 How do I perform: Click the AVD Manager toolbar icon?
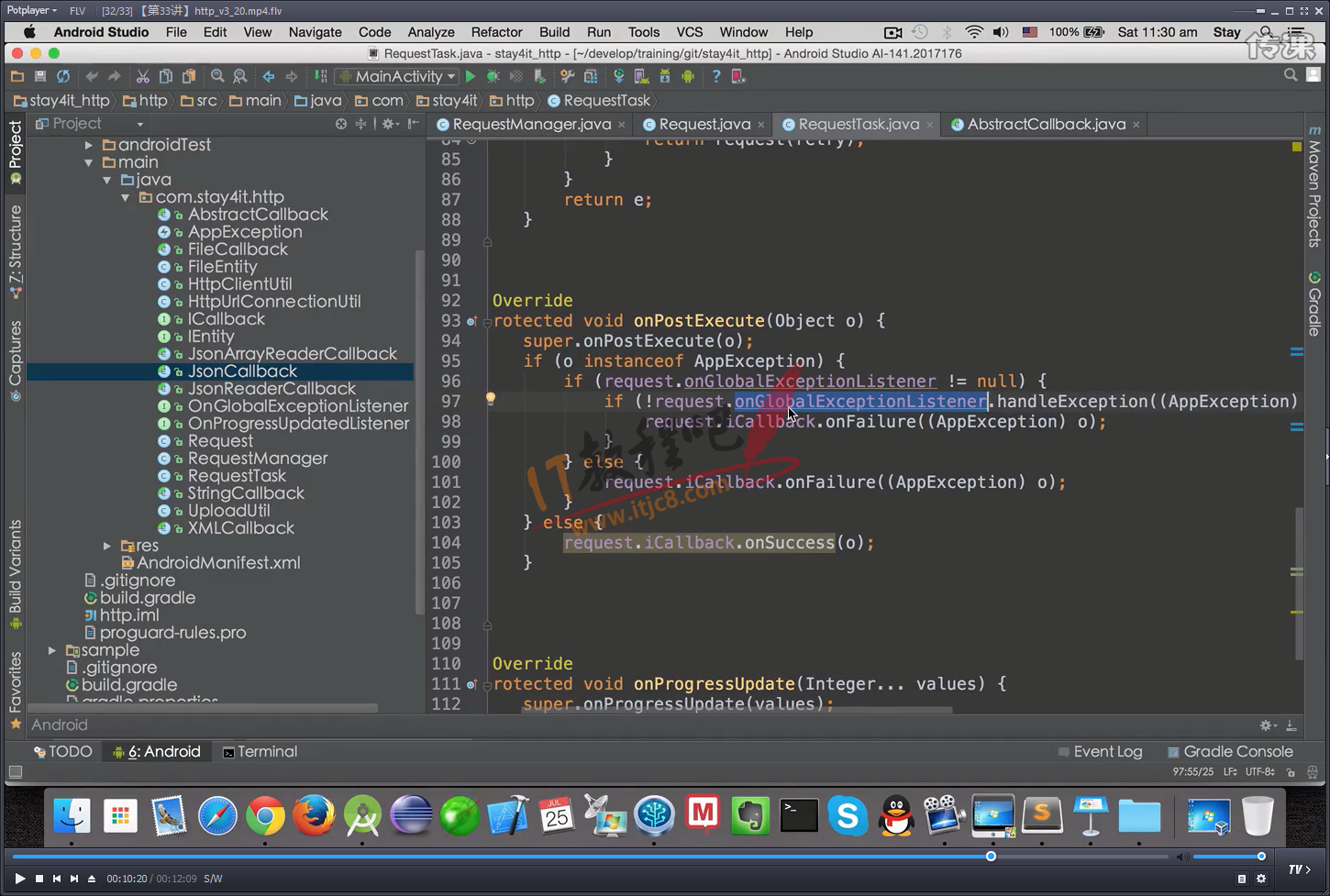(642, 77)
